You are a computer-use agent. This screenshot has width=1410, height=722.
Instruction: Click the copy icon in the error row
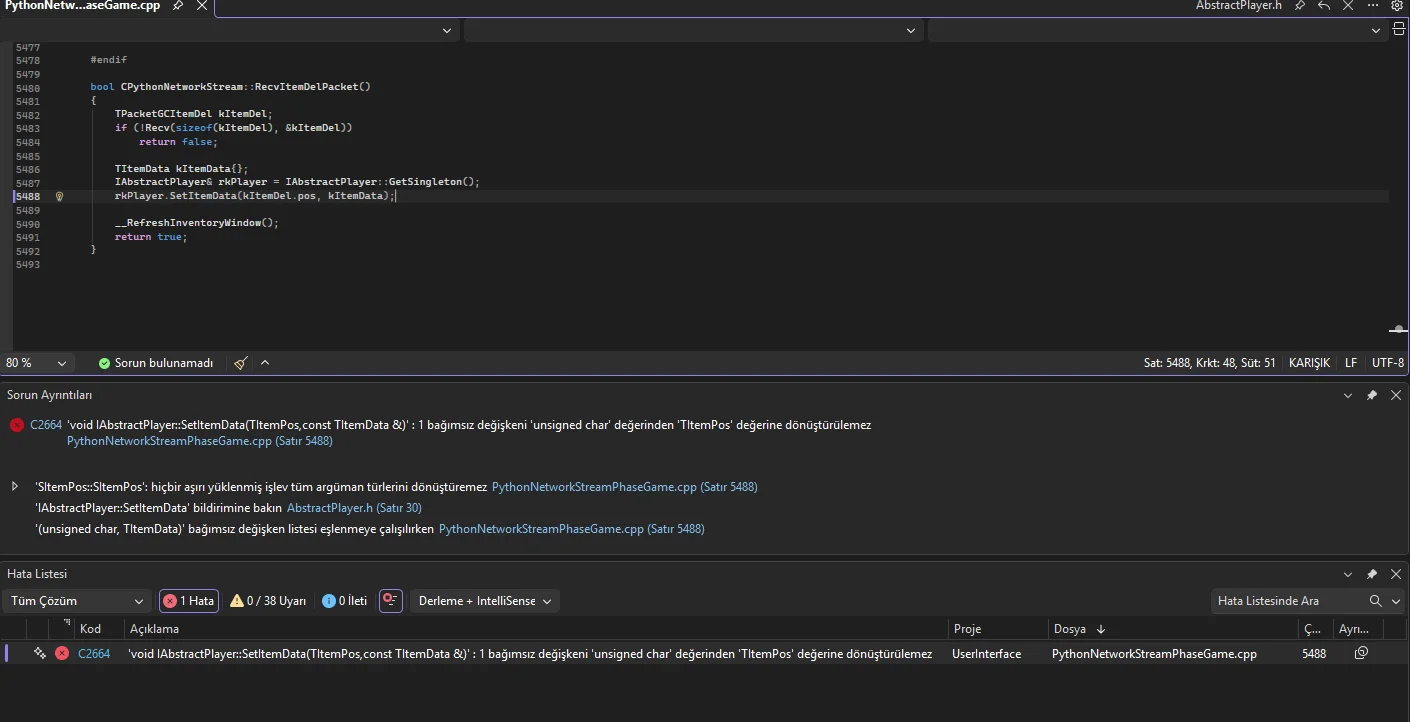point(1360,653)
